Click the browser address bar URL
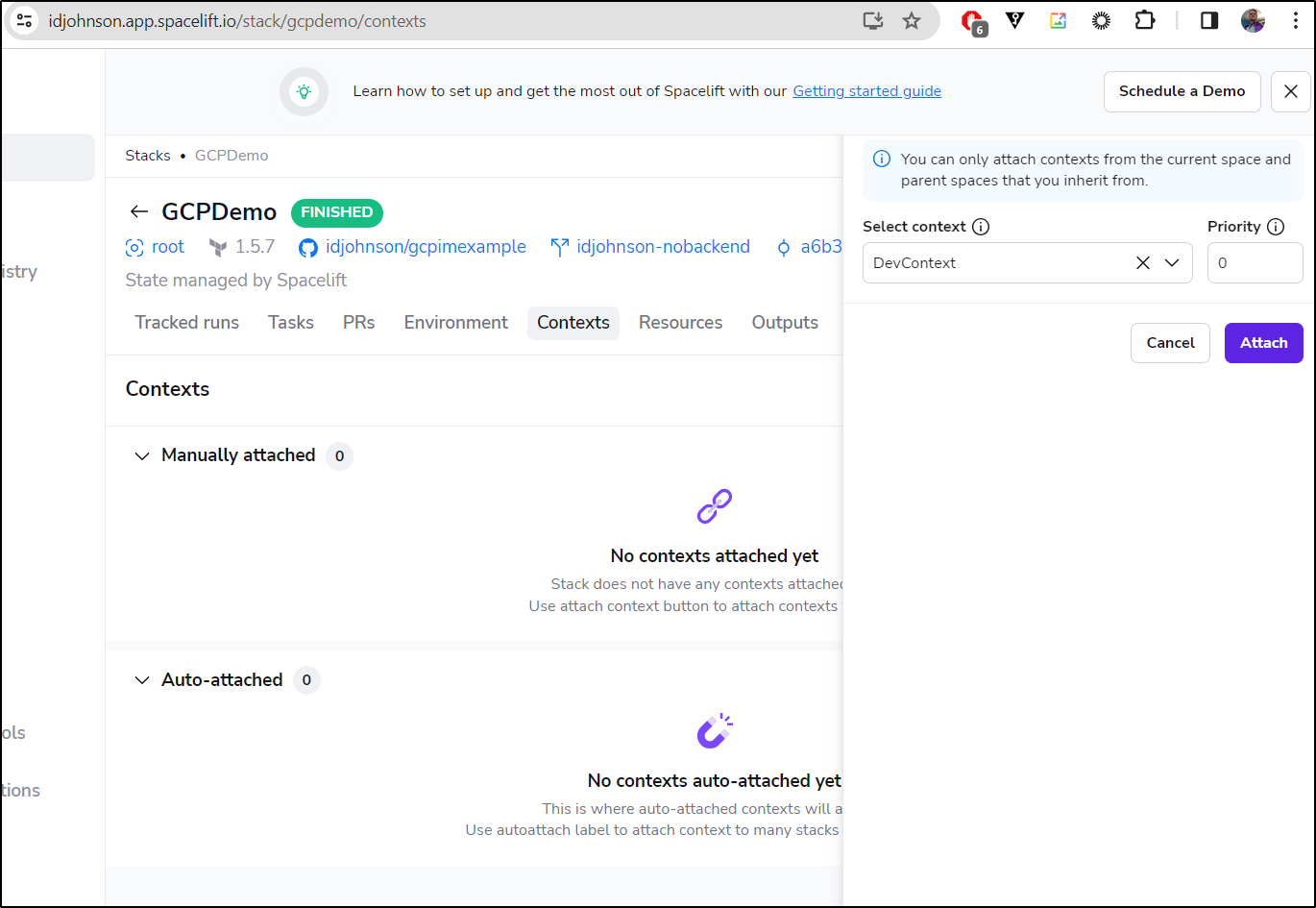Image resolution: width=1316 pixels, height=908 pixels. (x=237, y=21)
